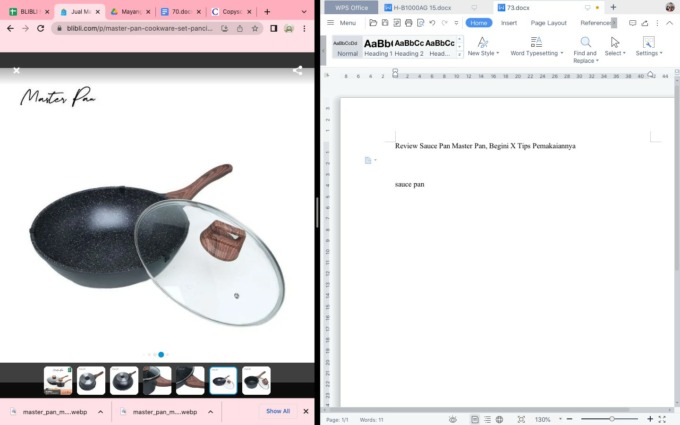The image size is (680, 425).
Task: Close the Chrome downloads bar
Action: point(306,411)
